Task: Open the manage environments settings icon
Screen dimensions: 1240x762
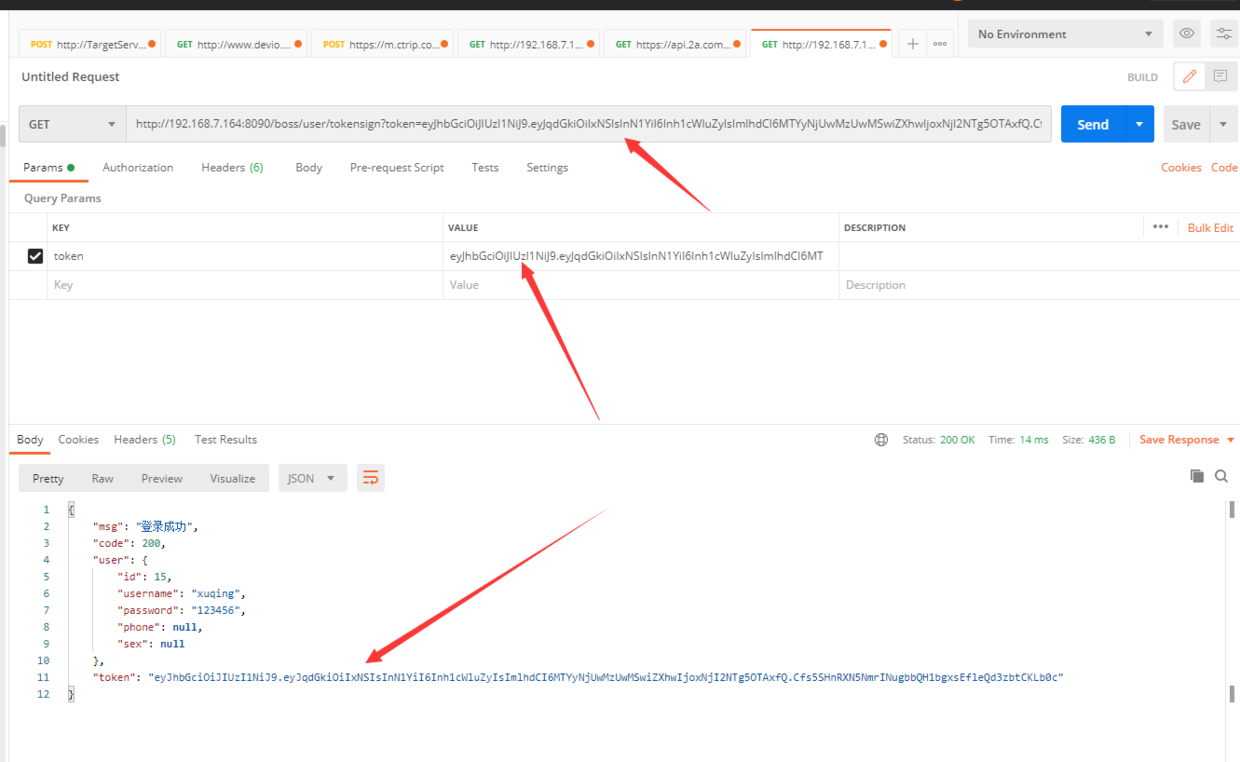Action: [1224, 34]
